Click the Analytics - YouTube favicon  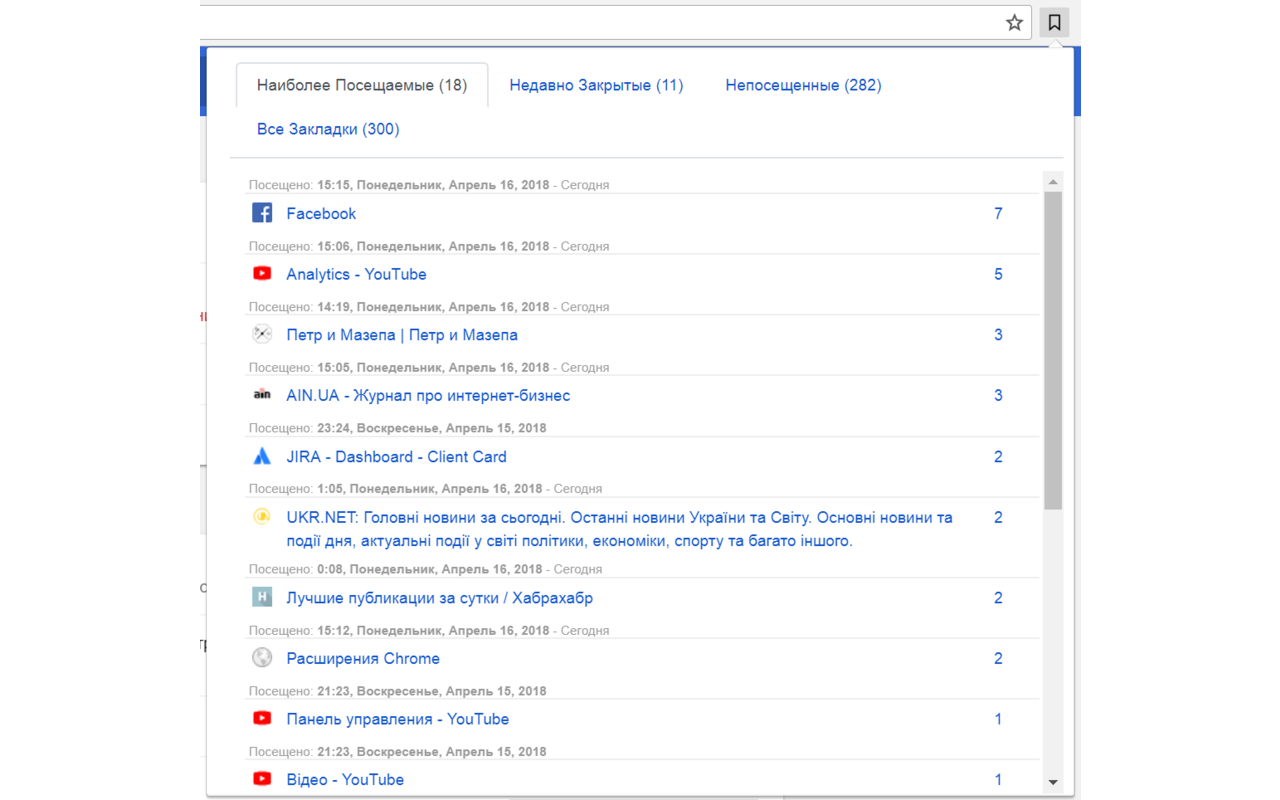click(262, 273)
